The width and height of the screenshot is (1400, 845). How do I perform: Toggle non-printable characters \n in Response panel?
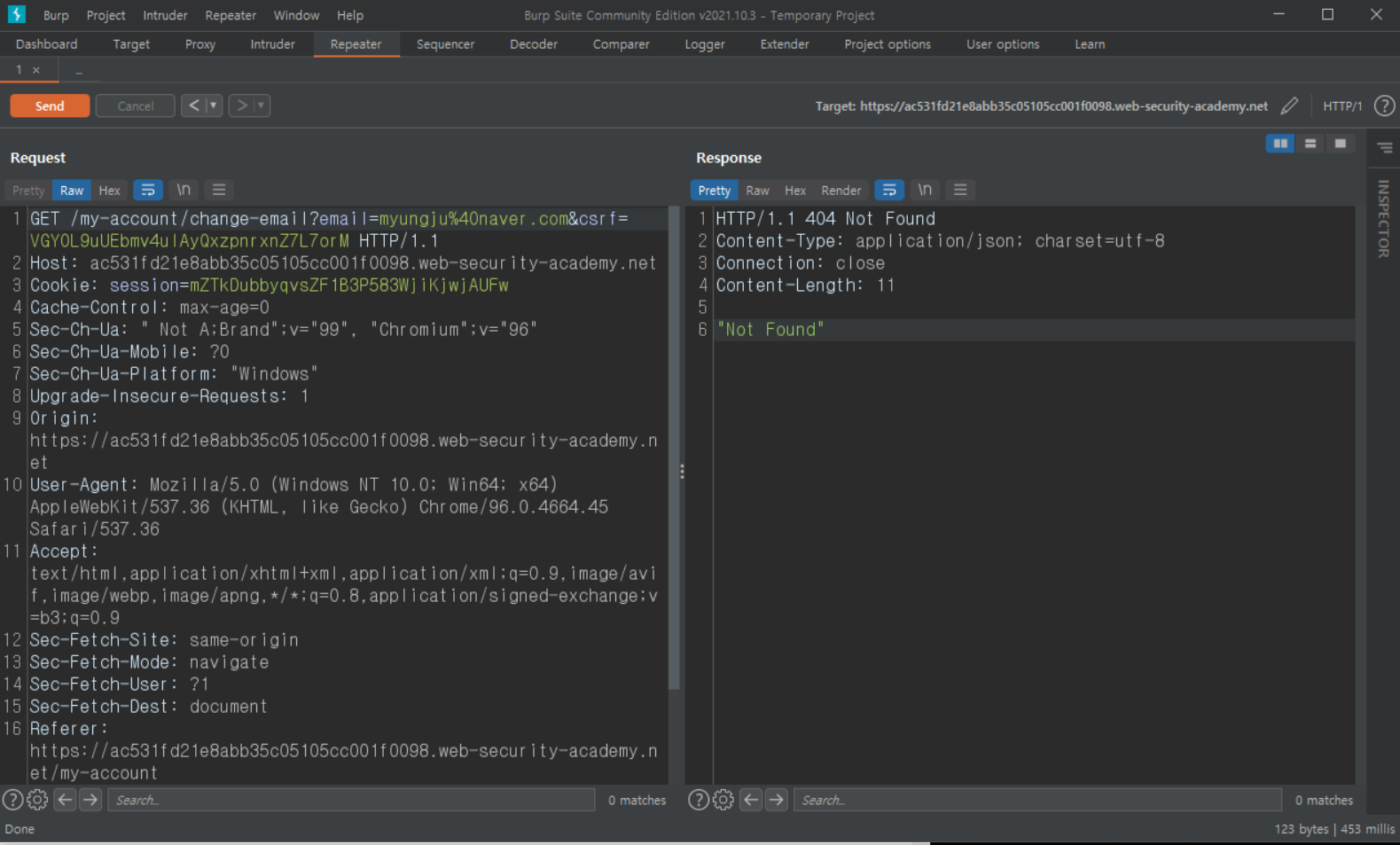[x=925, y=190]
